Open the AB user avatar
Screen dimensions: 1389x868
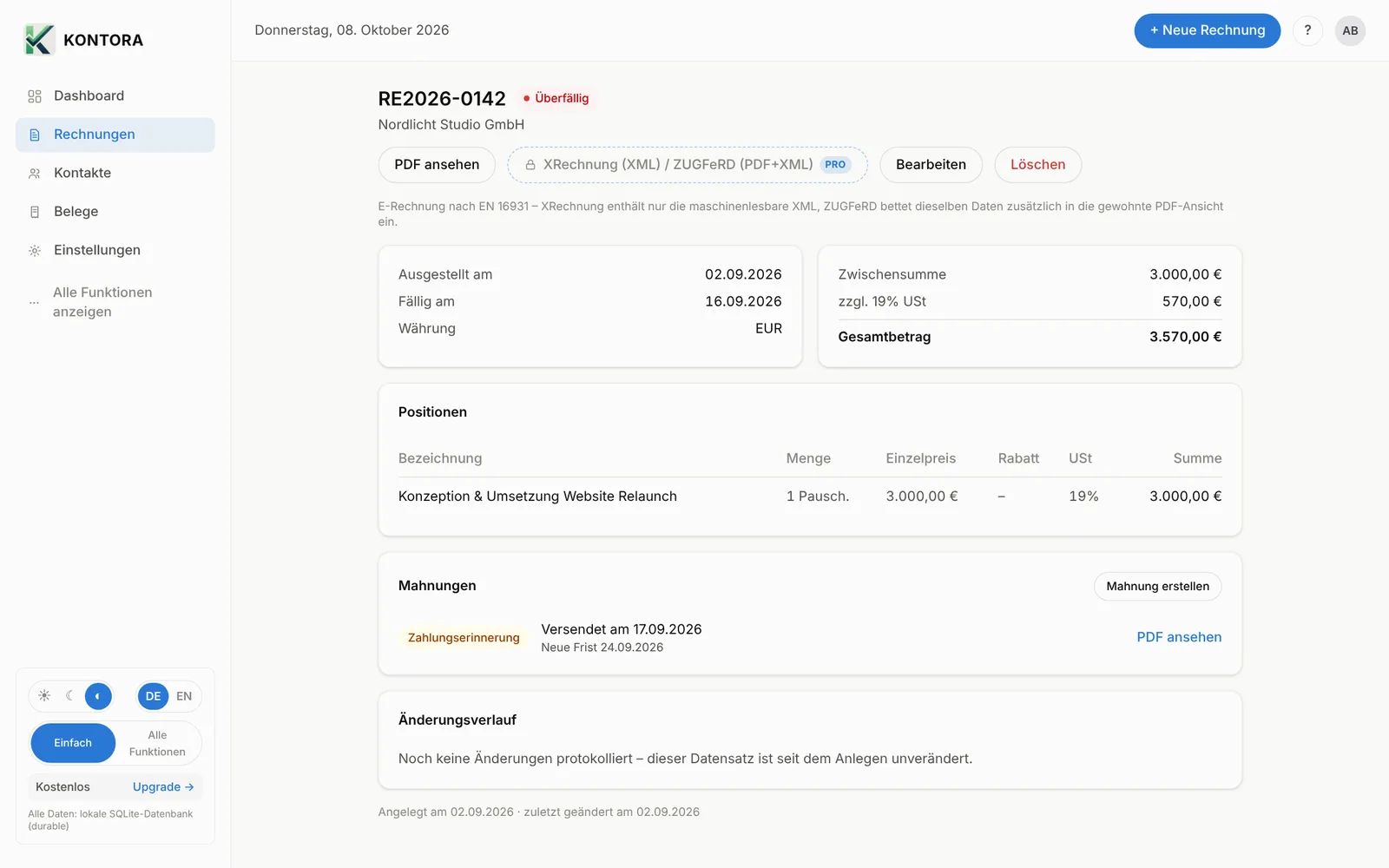(1350, 30)
